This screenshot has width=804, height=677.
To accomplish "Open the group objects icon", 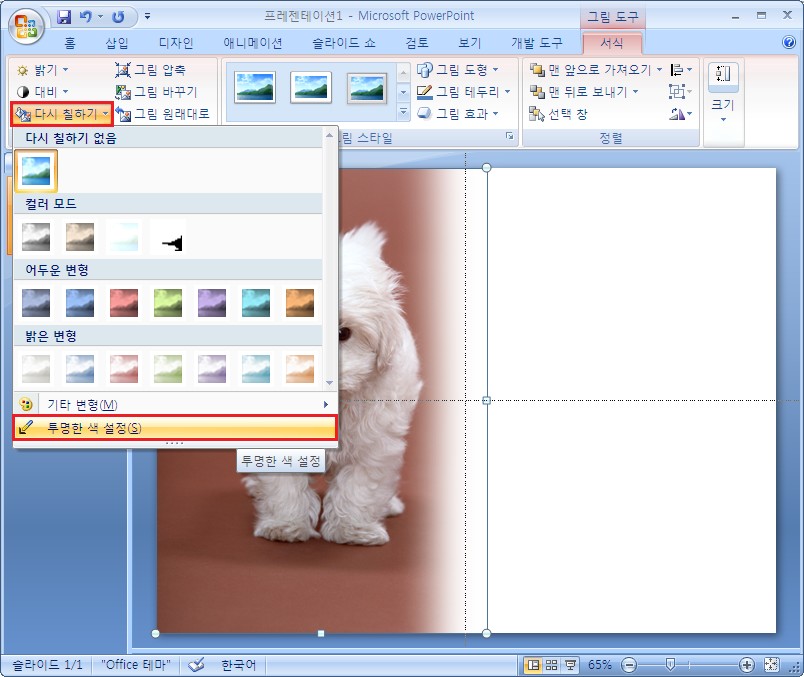I will tap(681, 92).
